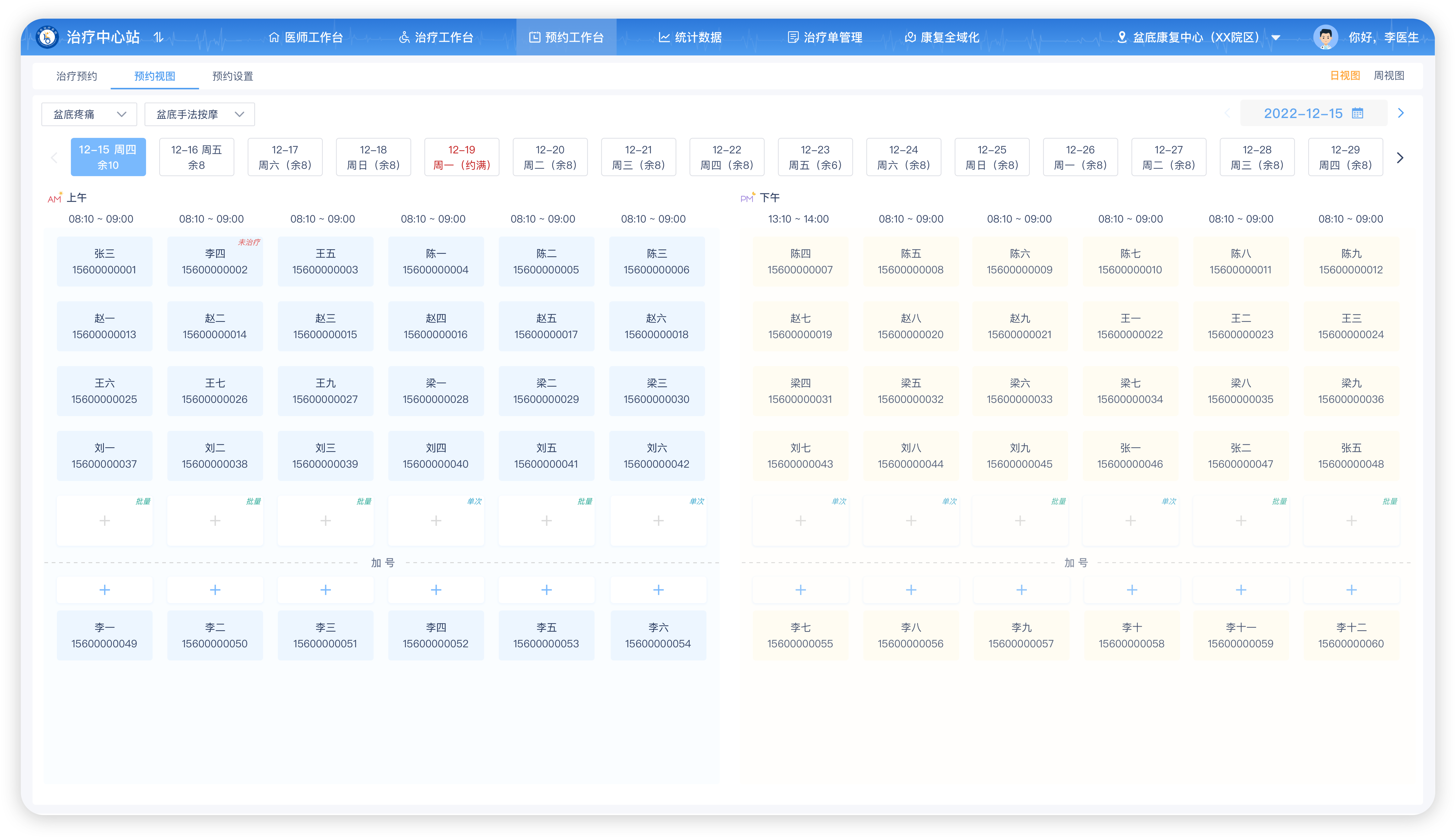Switch to the 预约设置 tab

(x=233, y=76)
